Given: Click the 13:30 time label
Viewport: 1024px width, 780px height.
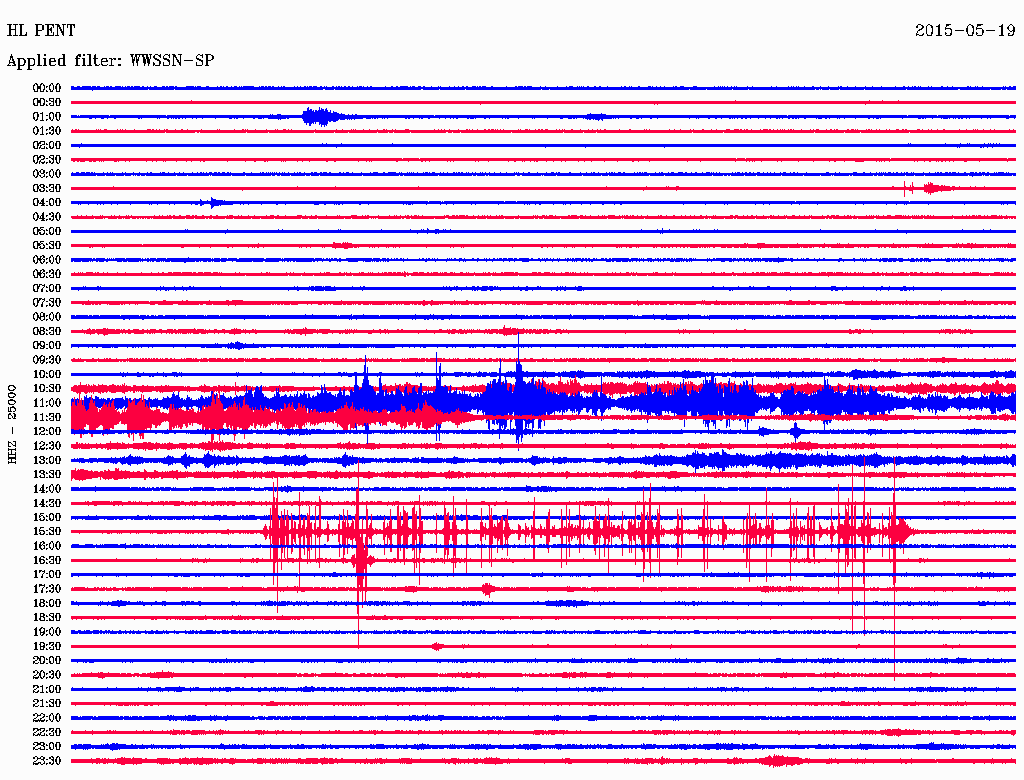Looking at the screenshot, I should pos(47,475).
